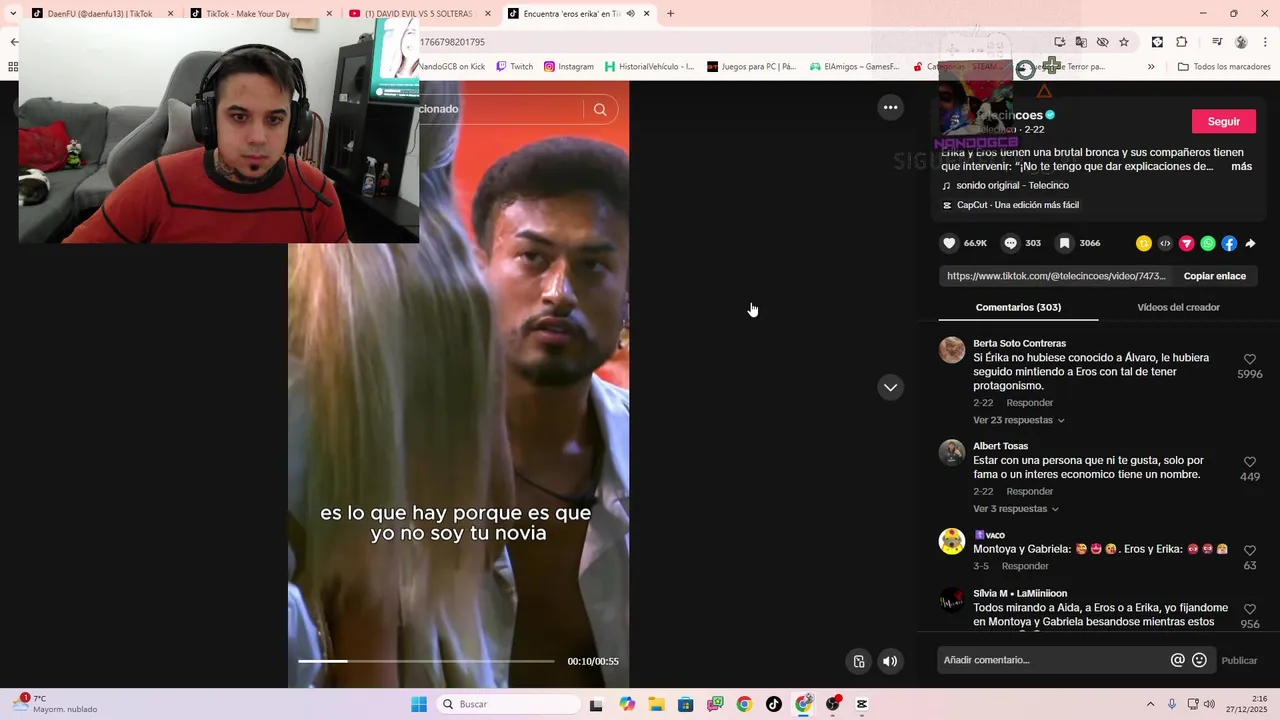Seek using the video progress bar
Image resolution: width=1280 pixels, height=720 pixels.
[x=426, y=661]
